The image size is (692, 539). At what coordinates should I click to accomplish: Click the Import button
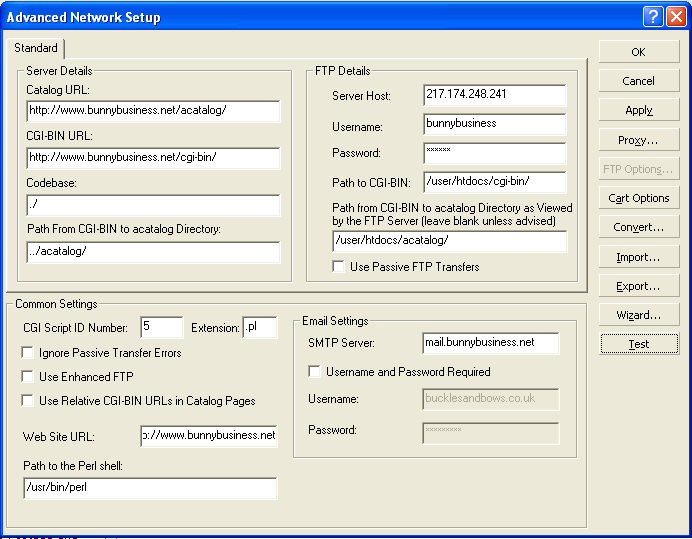(639, 257)
